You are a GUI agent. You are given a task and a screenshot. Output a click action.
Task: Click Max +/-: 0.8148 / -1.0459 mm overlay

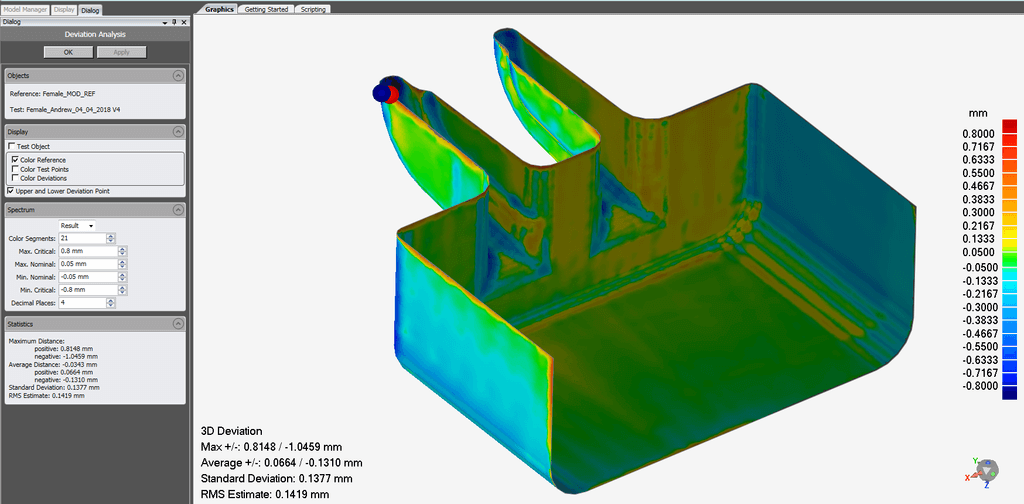(272, 447)
